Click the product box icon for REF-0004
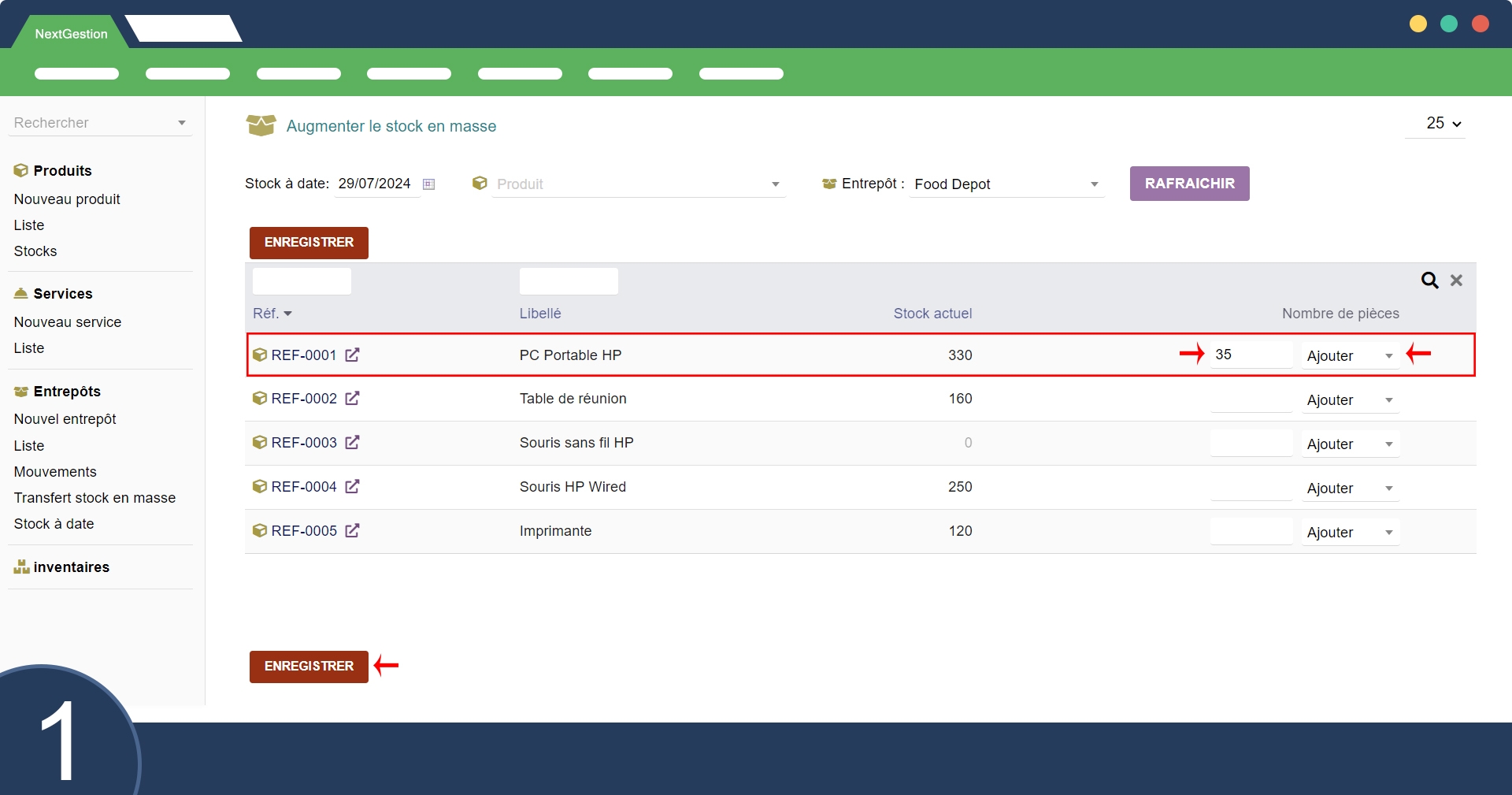 [260, 487]
